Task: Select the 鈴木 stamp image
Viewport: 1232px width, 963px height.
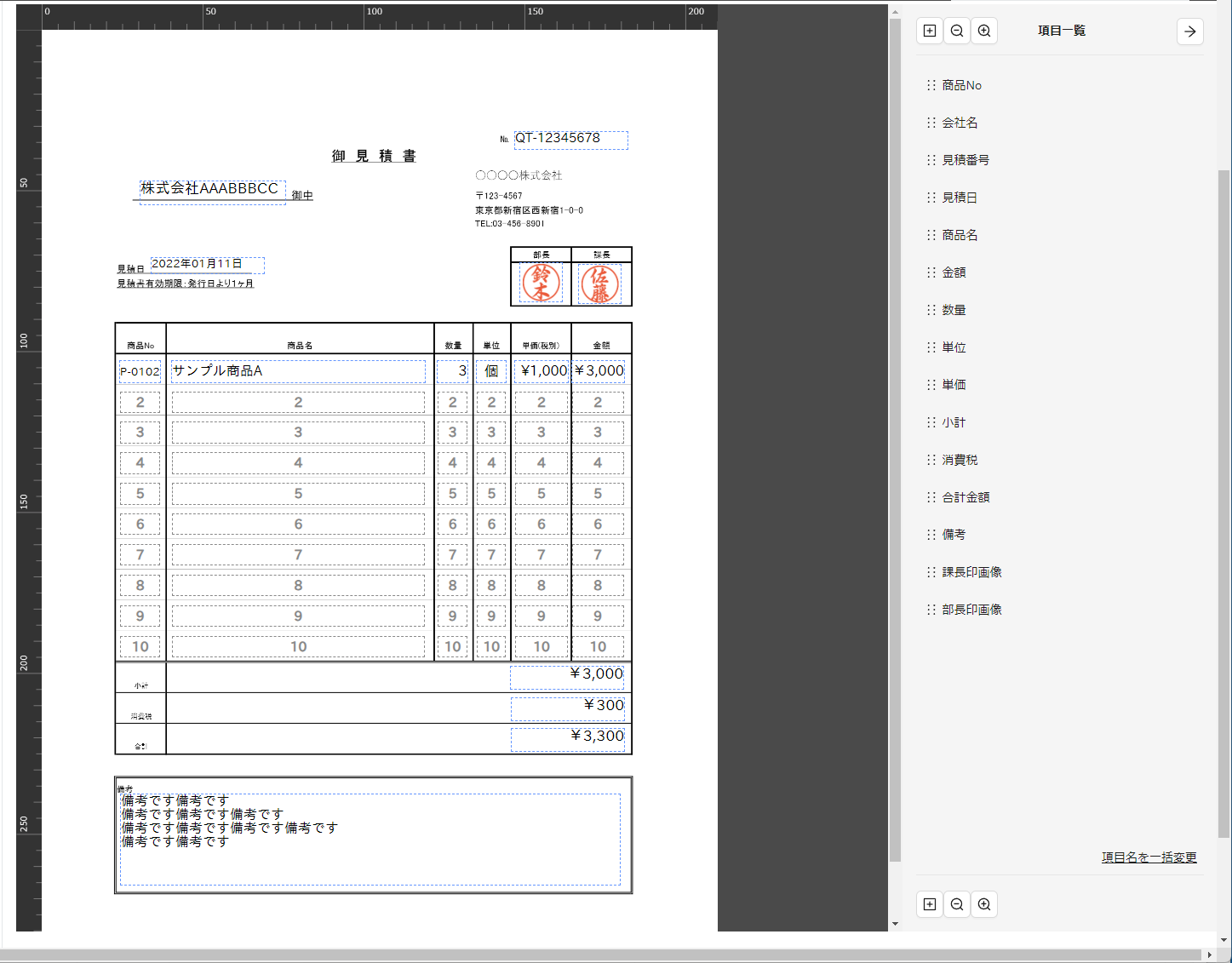Action: [x=541, y=283]
